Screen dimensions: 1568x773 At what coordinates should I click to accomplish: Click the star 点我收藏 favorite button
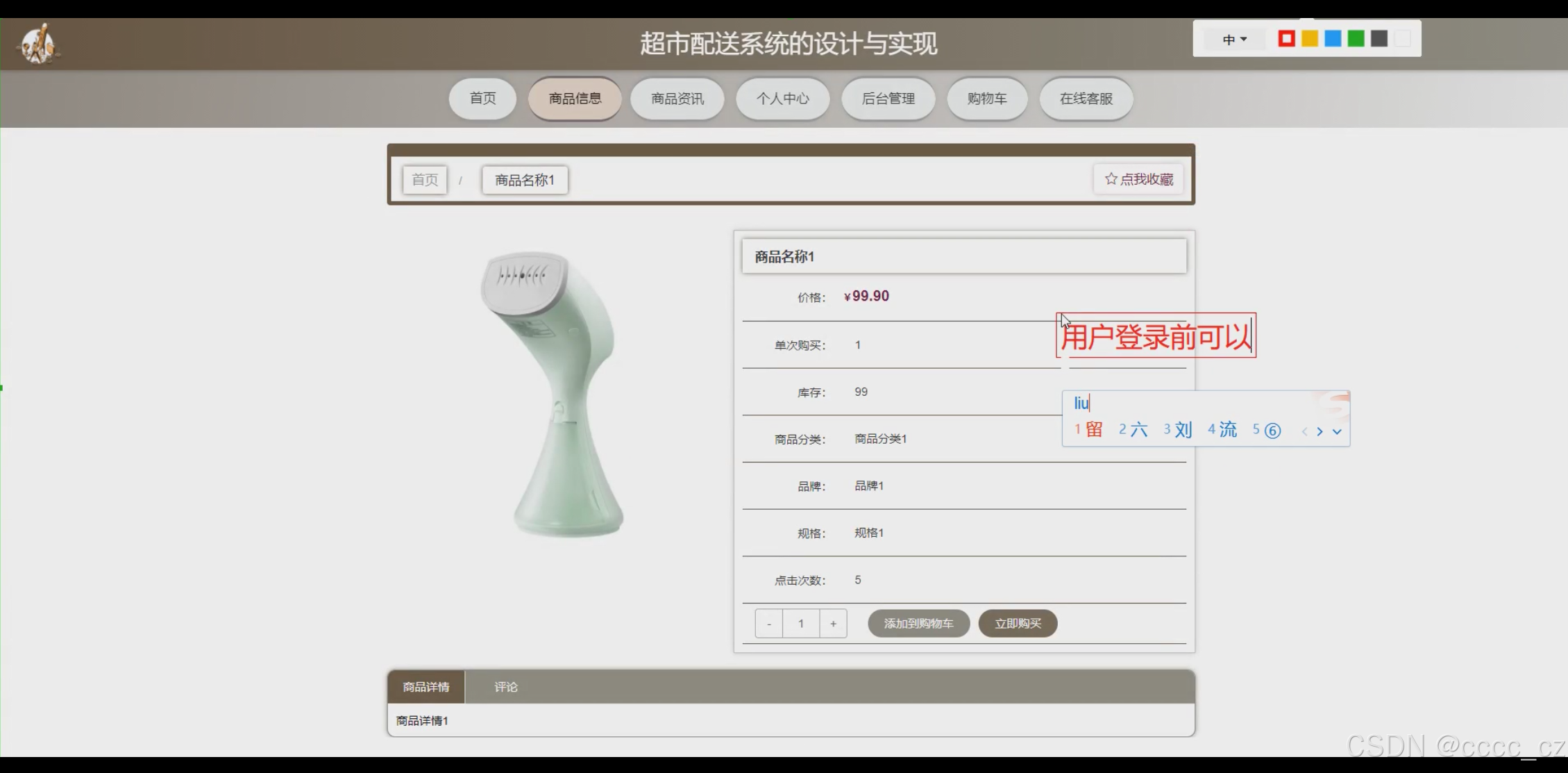[x=1138, y=179]
